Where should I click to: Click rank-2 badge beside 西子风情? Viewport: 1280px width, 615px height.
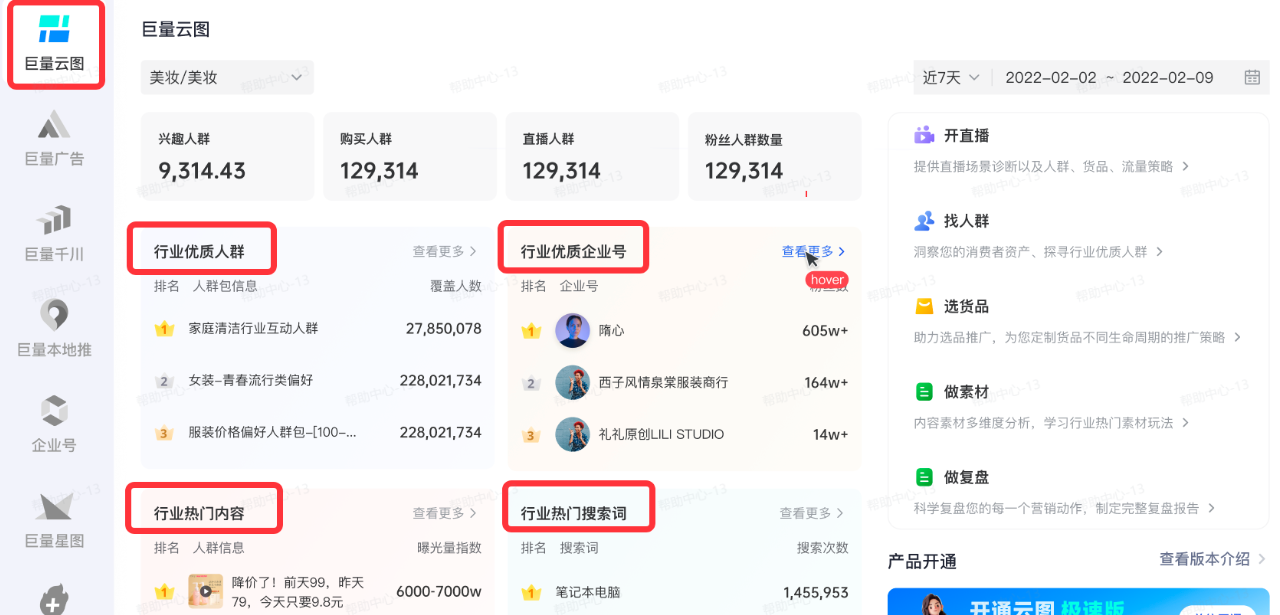[x=532, y=383]
